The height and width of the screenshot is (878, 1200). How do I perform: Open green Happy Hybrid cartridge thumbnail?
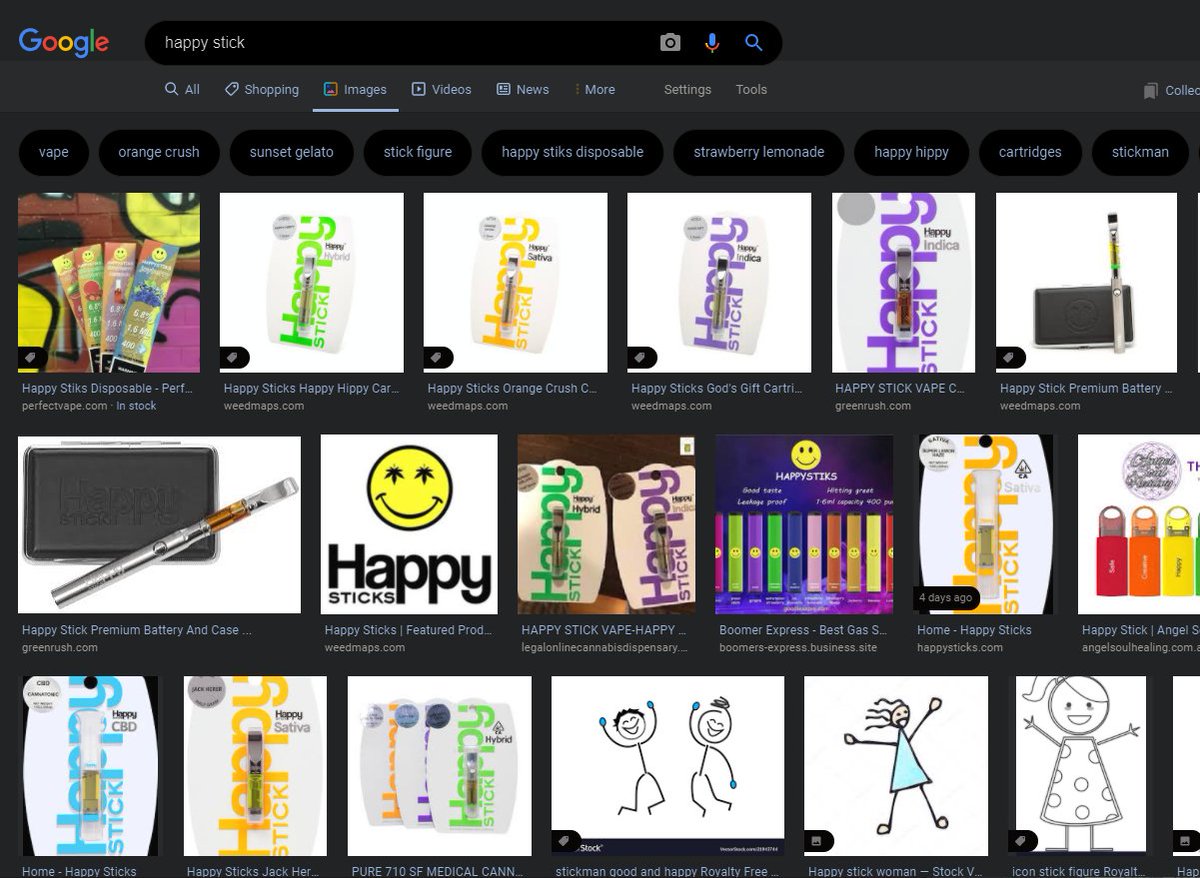tap(312, 283)
